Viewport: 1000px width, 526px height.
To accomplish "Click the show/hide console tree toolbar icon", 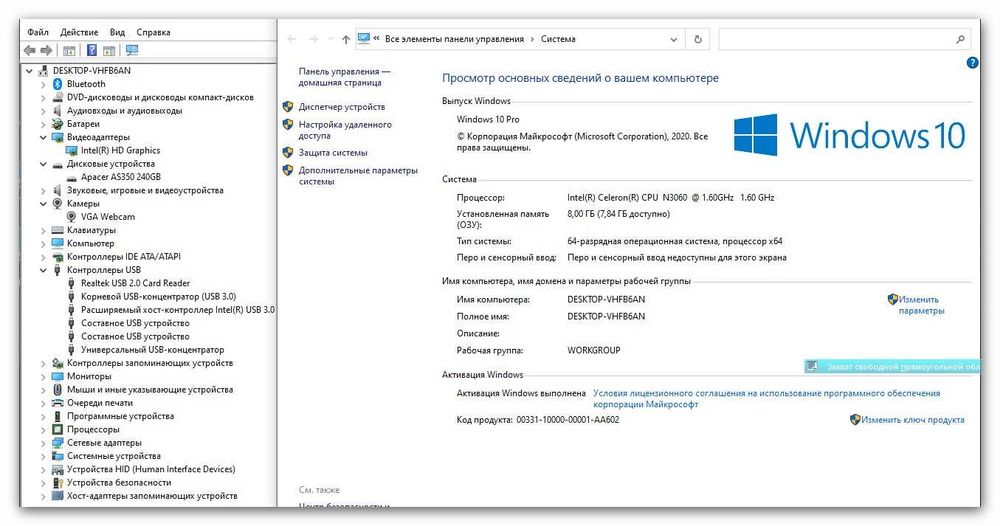I will [69, 50].
